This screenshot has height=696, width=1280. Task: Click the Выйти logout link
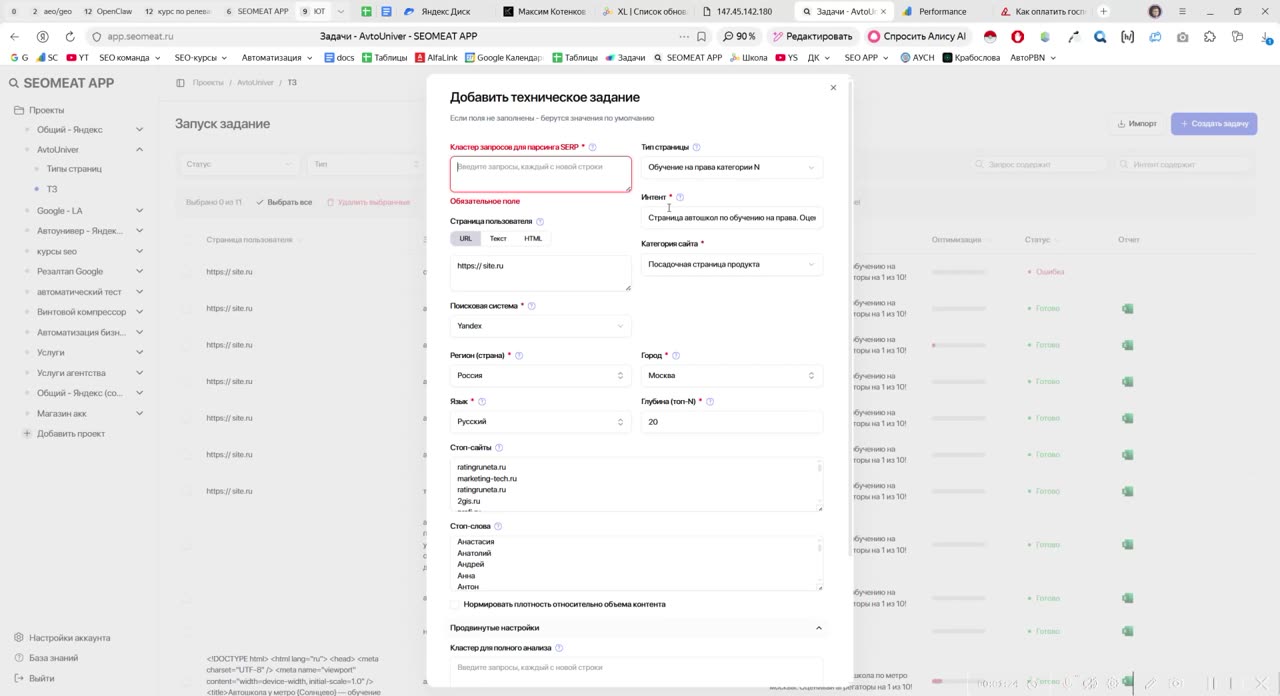(35, 678)
